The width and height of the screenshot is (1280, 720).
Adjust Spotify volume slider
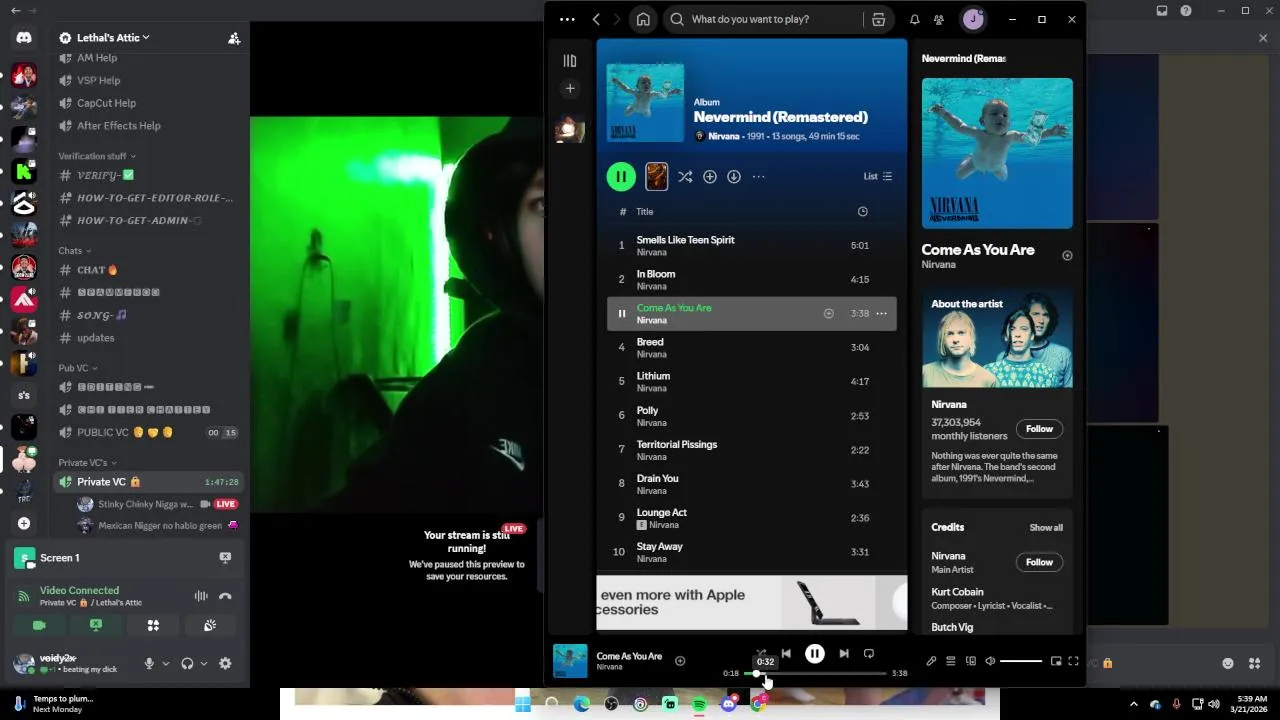click(x=1021, y=661)
